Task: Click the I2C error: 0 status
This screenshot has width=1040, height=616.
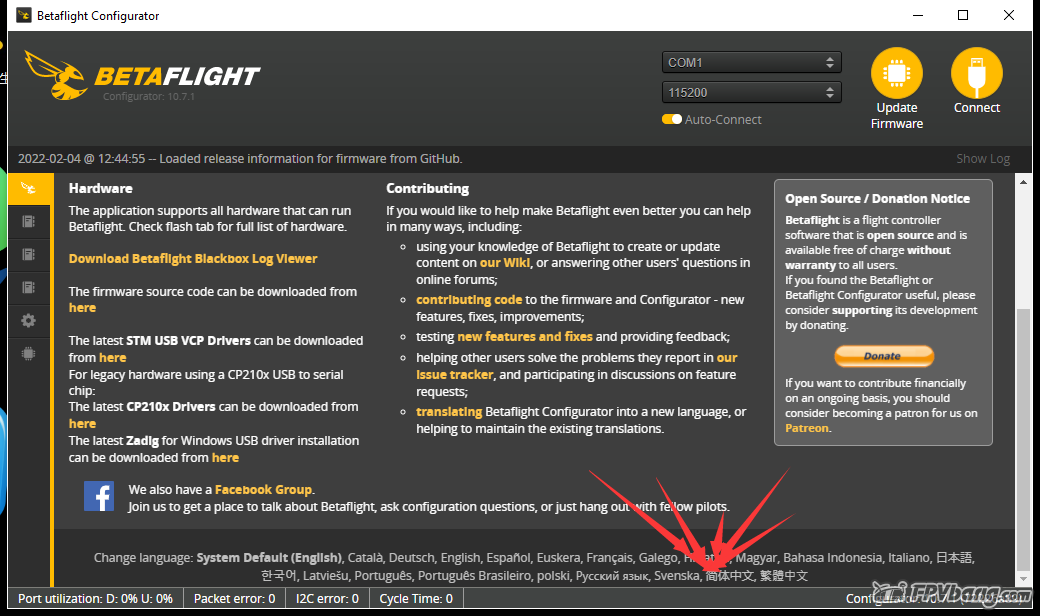Action: point(327,599)
